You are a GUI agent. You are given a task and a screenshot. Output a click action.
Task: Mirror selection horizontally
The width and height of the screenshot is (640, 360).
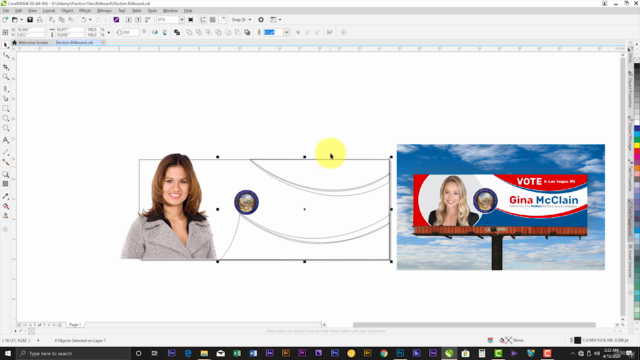click(x=155, y=32)
